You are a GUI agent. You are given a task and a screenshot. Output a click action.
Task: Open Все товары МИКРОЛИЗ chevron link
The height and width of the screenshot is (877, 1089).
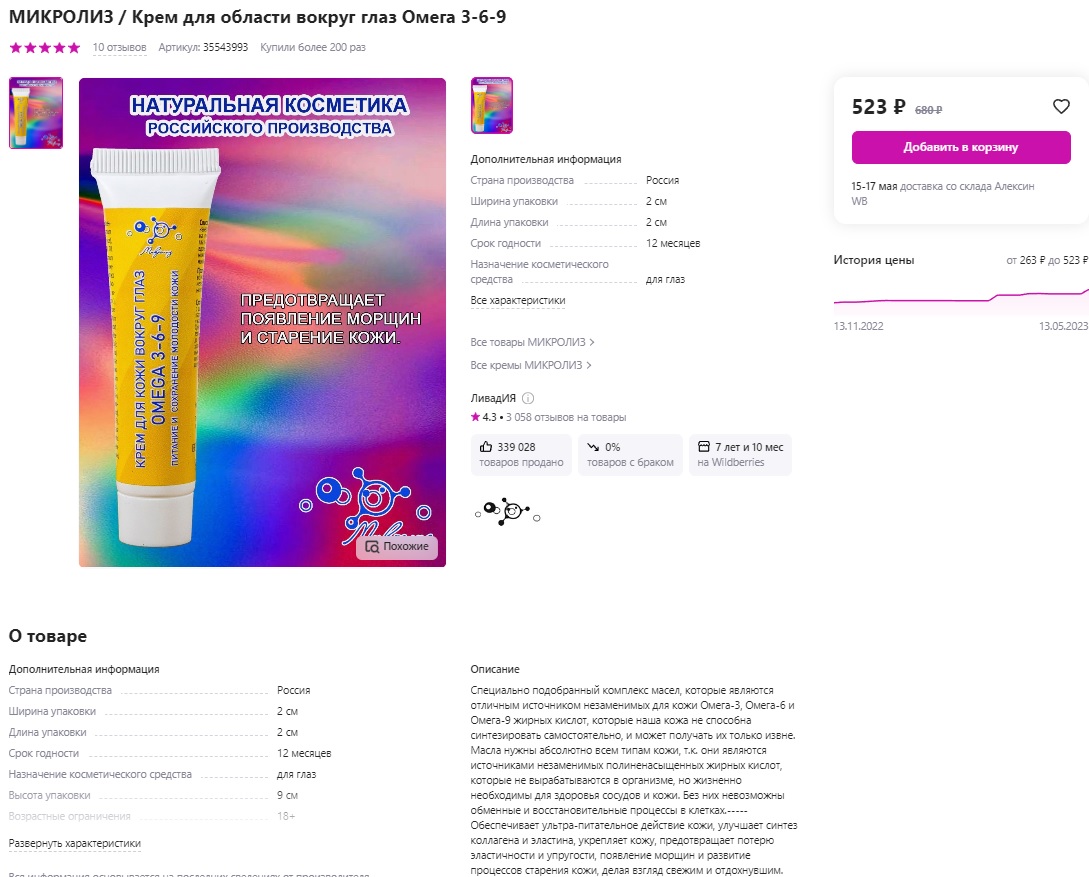[x=532, y=342]
